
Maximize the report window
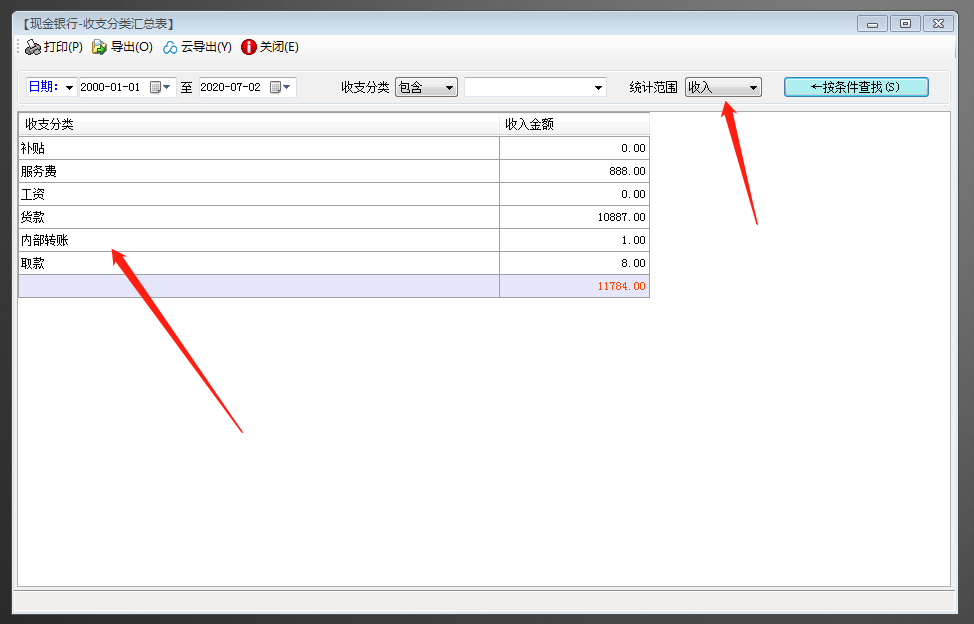pos(905,23)
